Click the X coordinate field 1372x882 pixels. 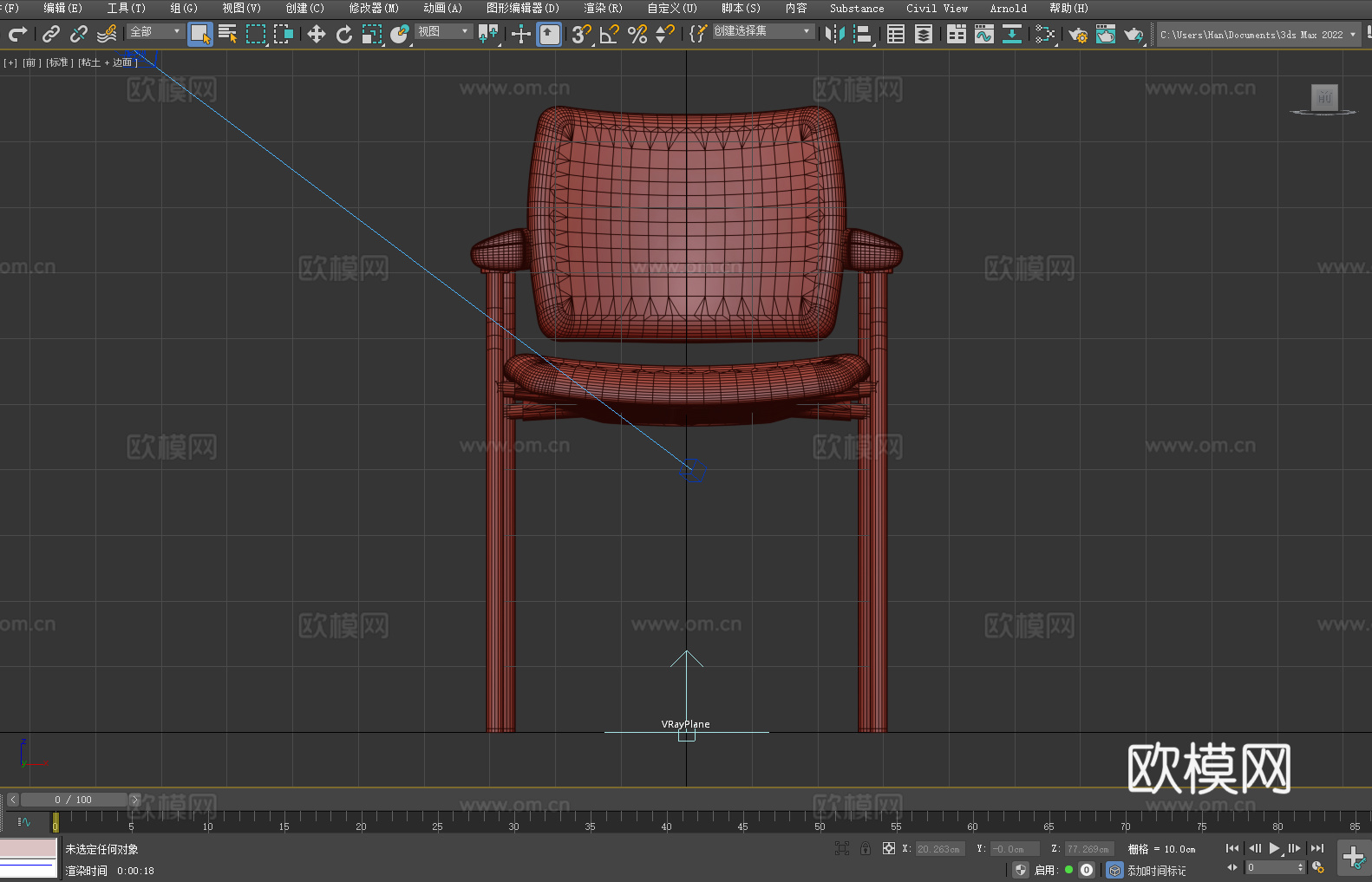(939, 849)
